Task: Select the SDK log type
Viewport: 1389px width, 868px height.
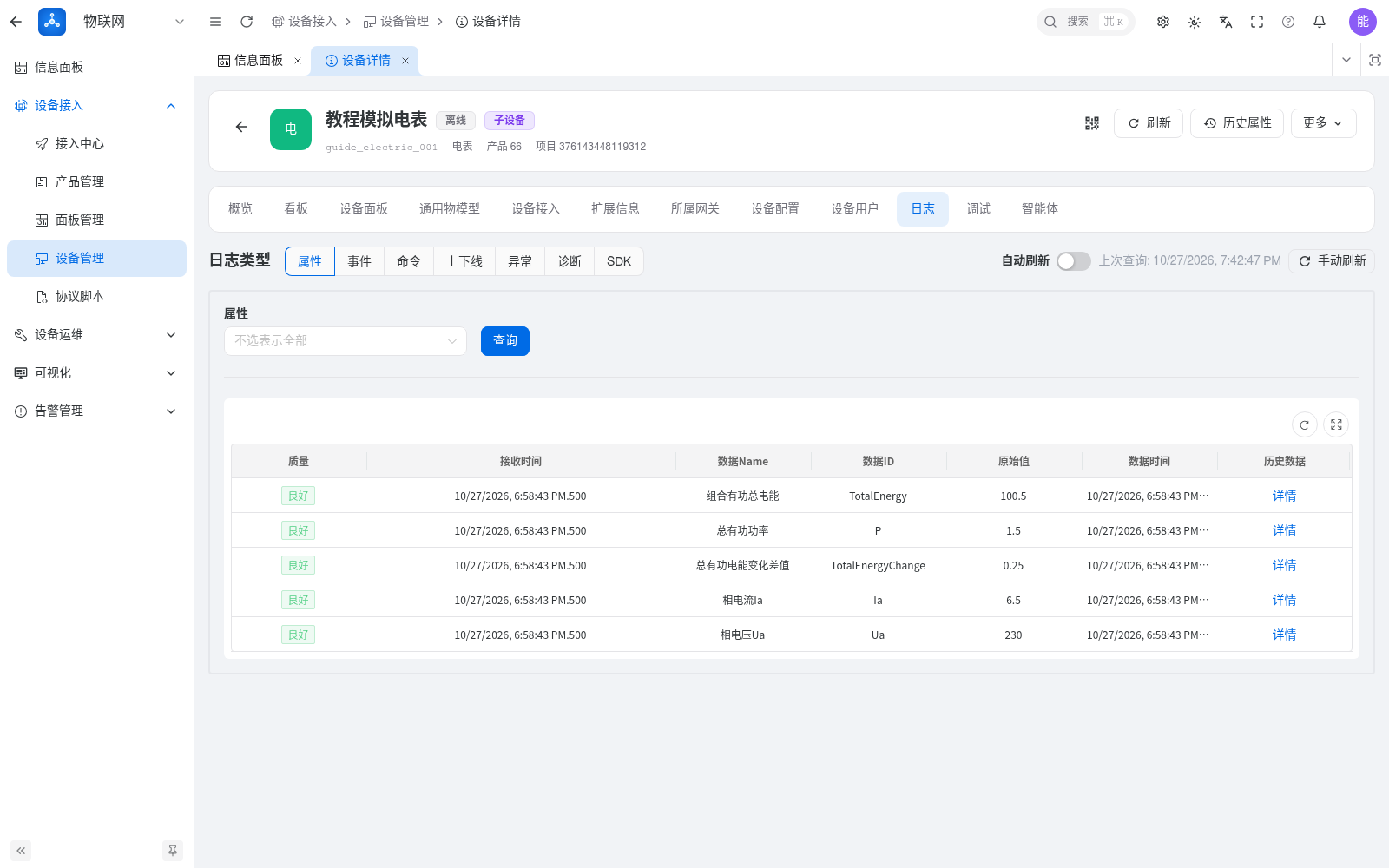Action: [619, 261]
